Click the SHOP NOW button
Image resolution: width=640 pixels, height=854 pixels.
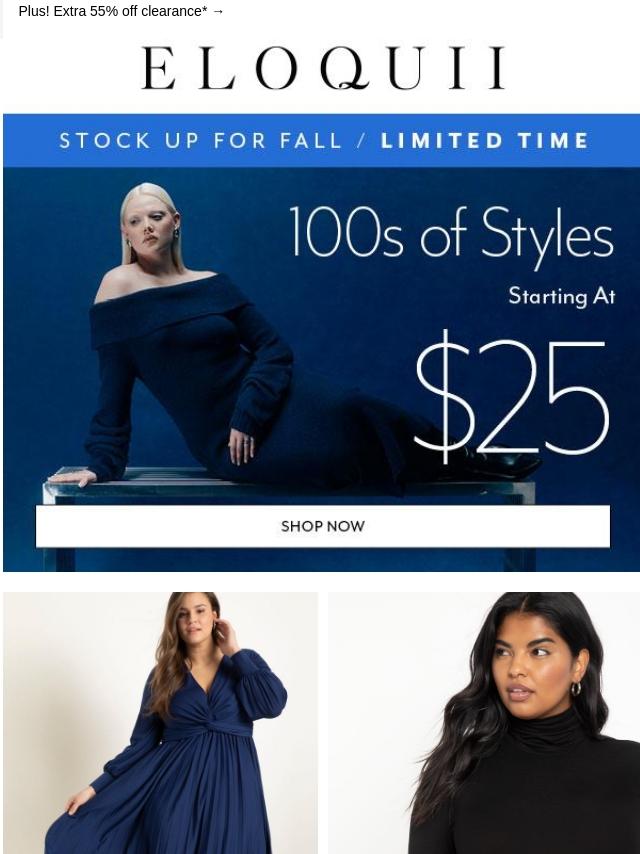pyautogui.click(x=322, y=526)
